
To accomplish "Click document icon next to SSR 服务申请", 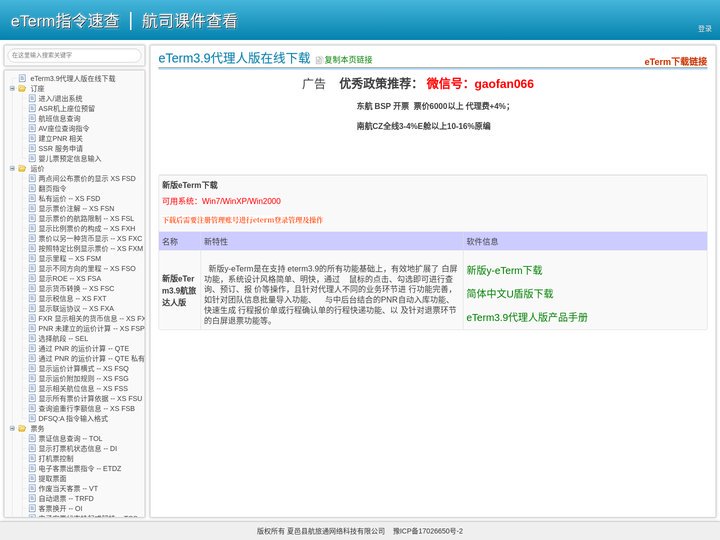I will pos(32,148).
